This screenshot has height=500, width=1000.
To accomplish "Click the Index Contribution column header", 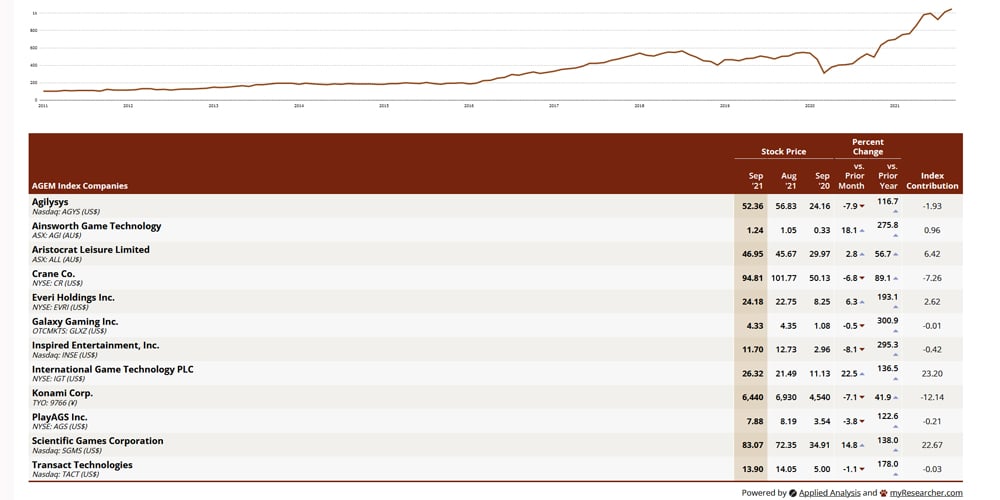I will click(932, 181).
